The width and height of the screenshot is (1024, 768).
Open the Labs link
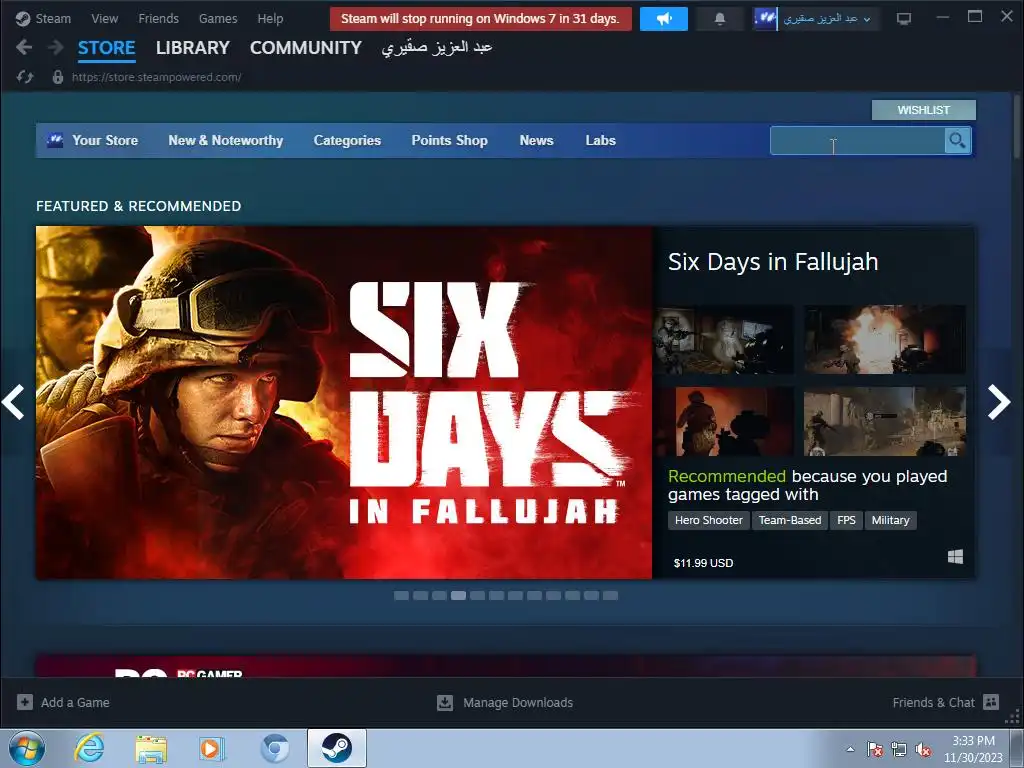pyautogui.click(x=600, y=140)
